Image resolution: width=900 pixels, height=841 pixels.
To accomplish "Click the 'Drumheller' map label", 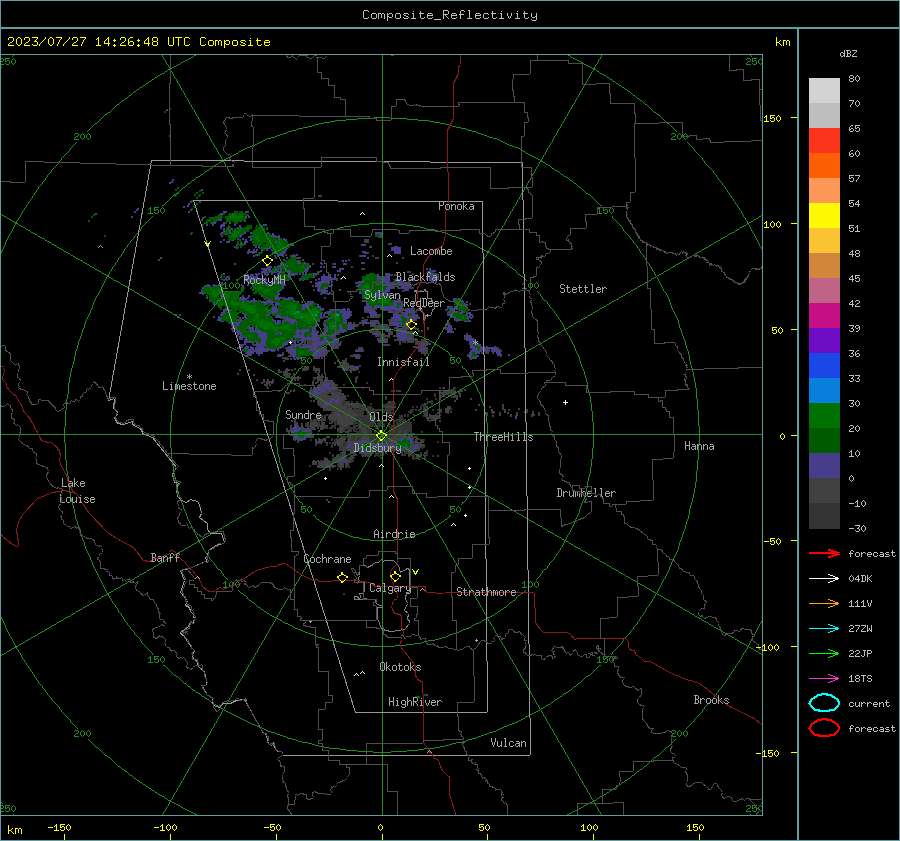I will pyautogui.click(x=586, y=493).
